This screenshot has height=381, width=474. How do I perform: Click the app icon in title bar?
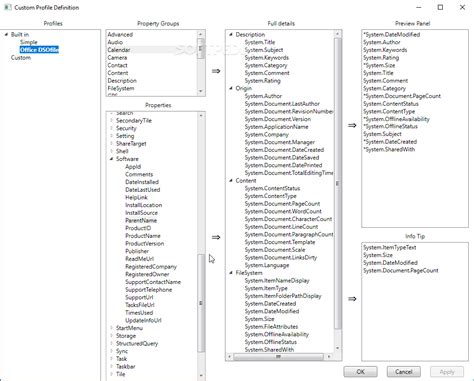point(8,7)
